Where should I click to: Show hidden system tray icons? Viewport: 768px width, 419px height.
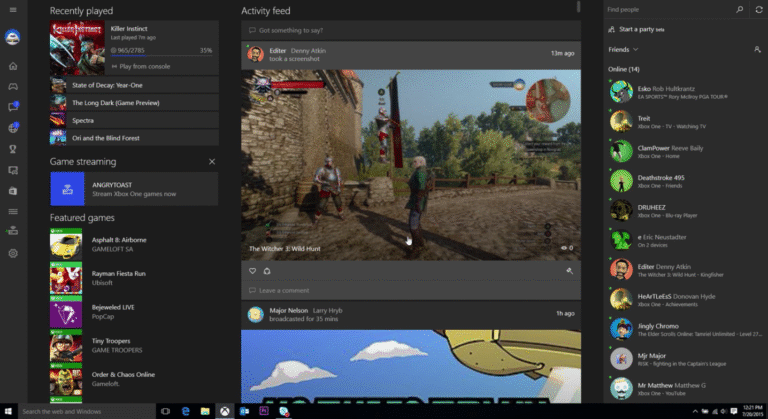coord(695,412)
